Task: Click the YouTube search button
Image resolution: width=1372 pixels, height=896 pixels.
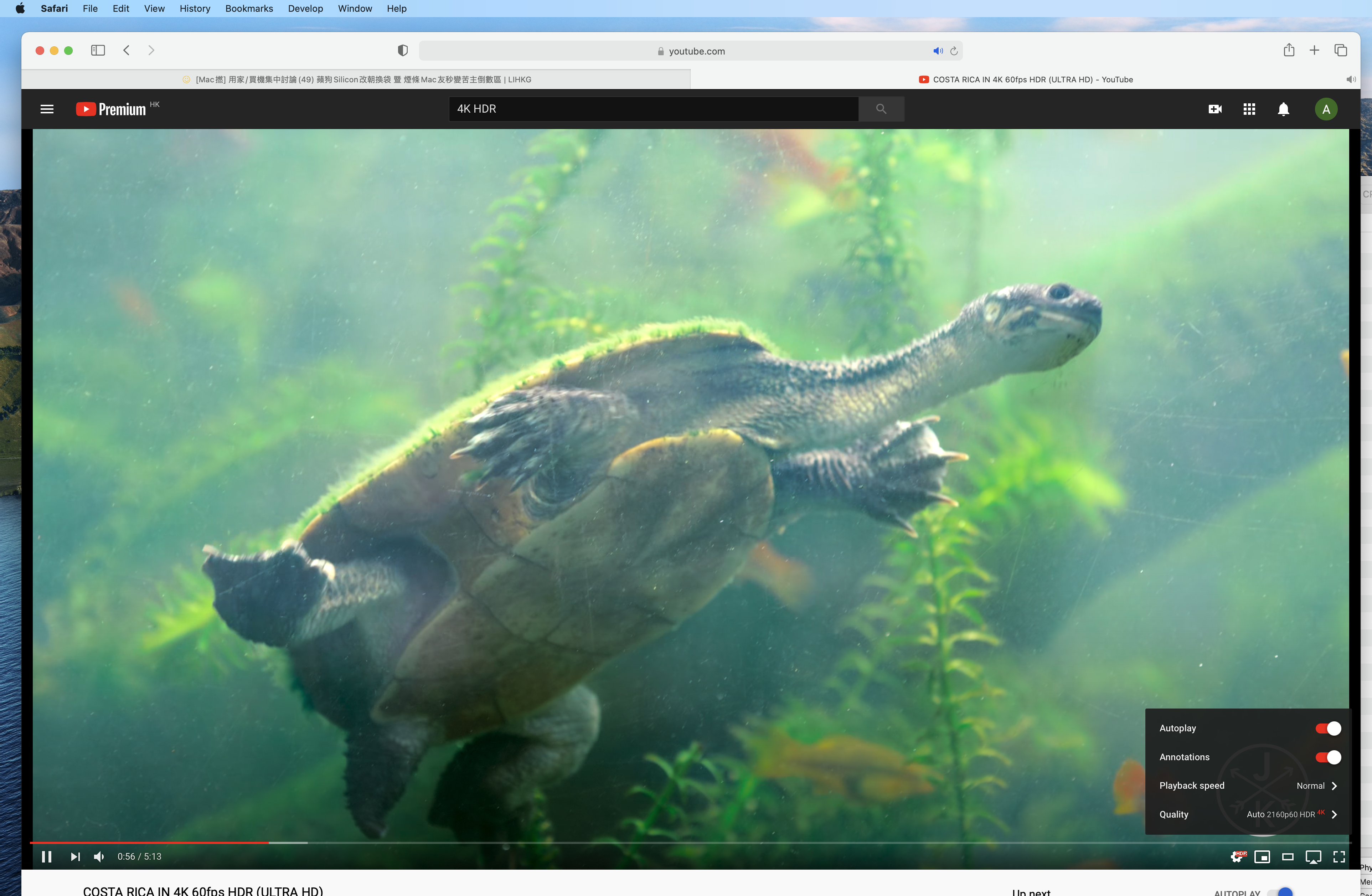Action: 881,109
